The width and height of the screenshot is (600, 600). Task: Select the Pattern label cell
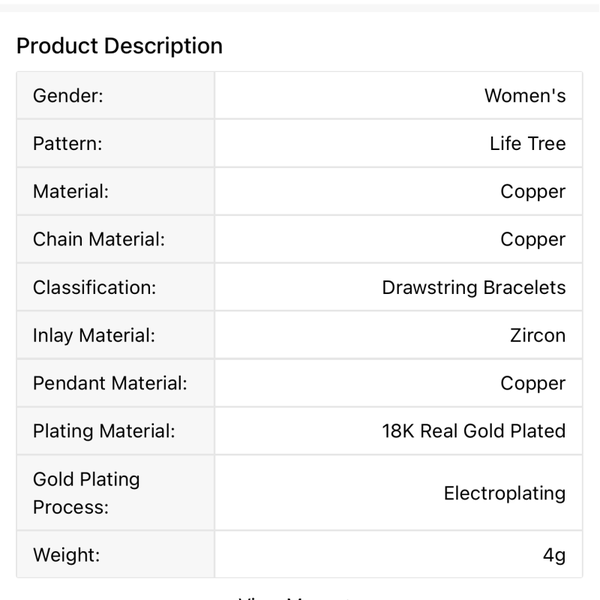coord(68,144)
